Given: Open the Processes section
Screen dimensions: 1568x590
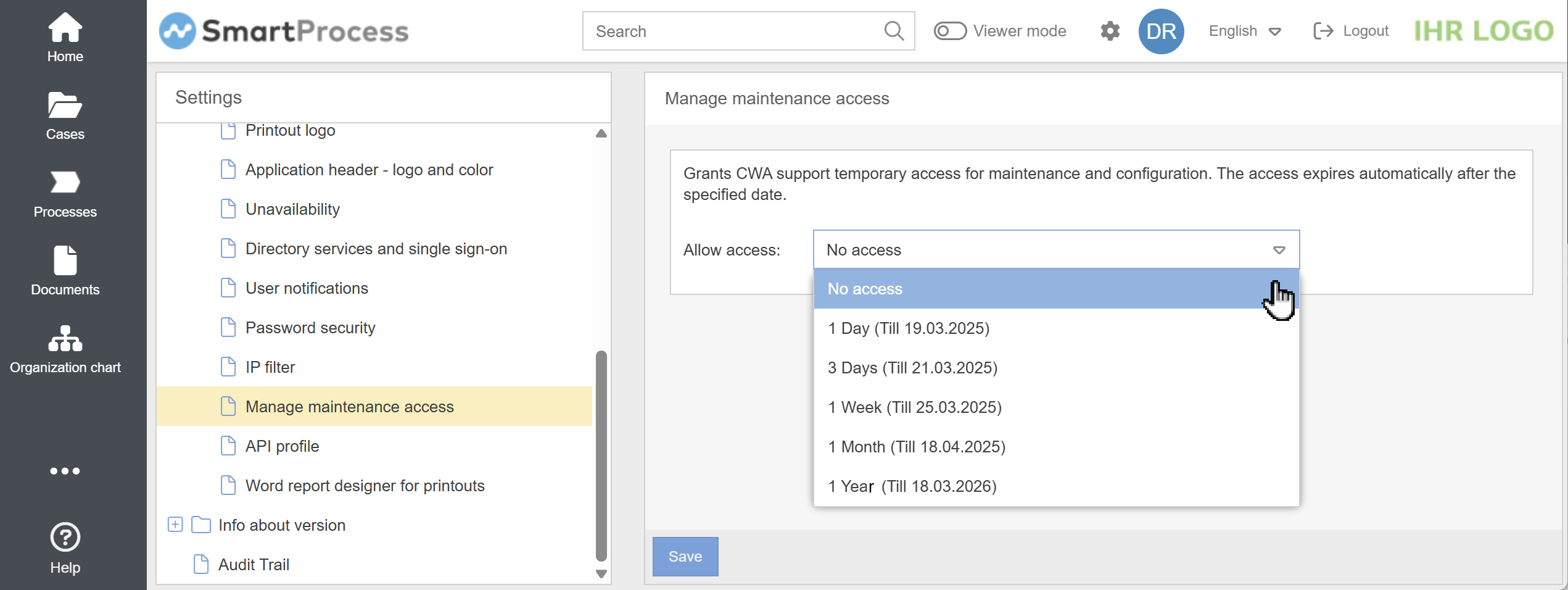Looking at the screenshot, I should point(65,193).
